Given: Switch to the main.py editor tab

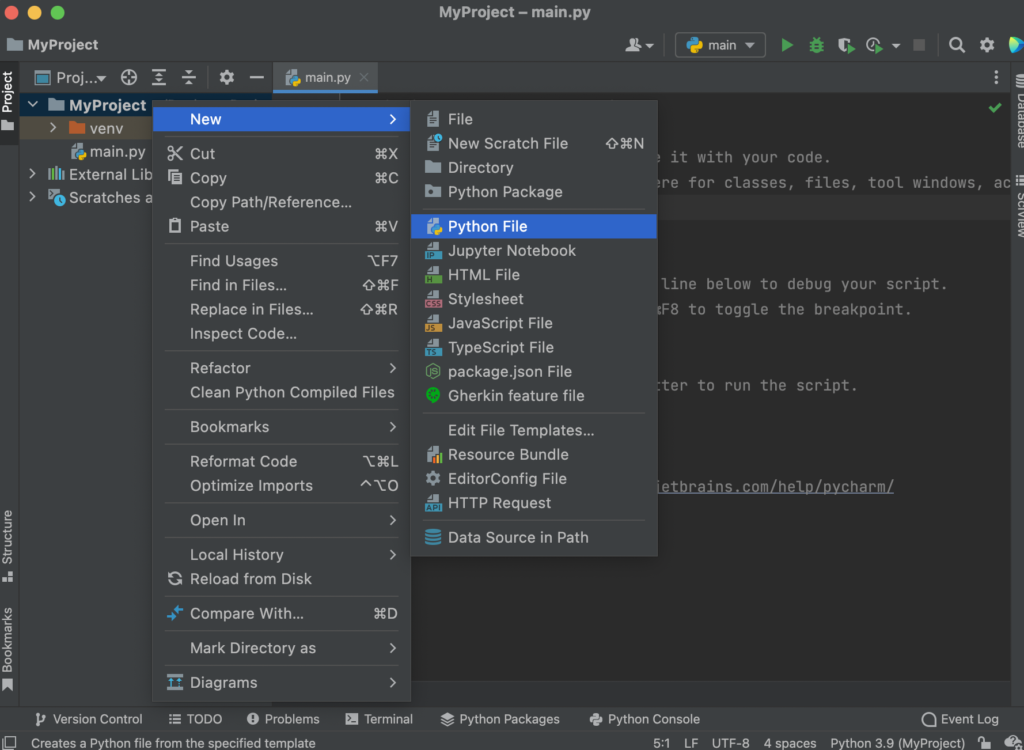Looking at the screenshot, I should (325, 77).
